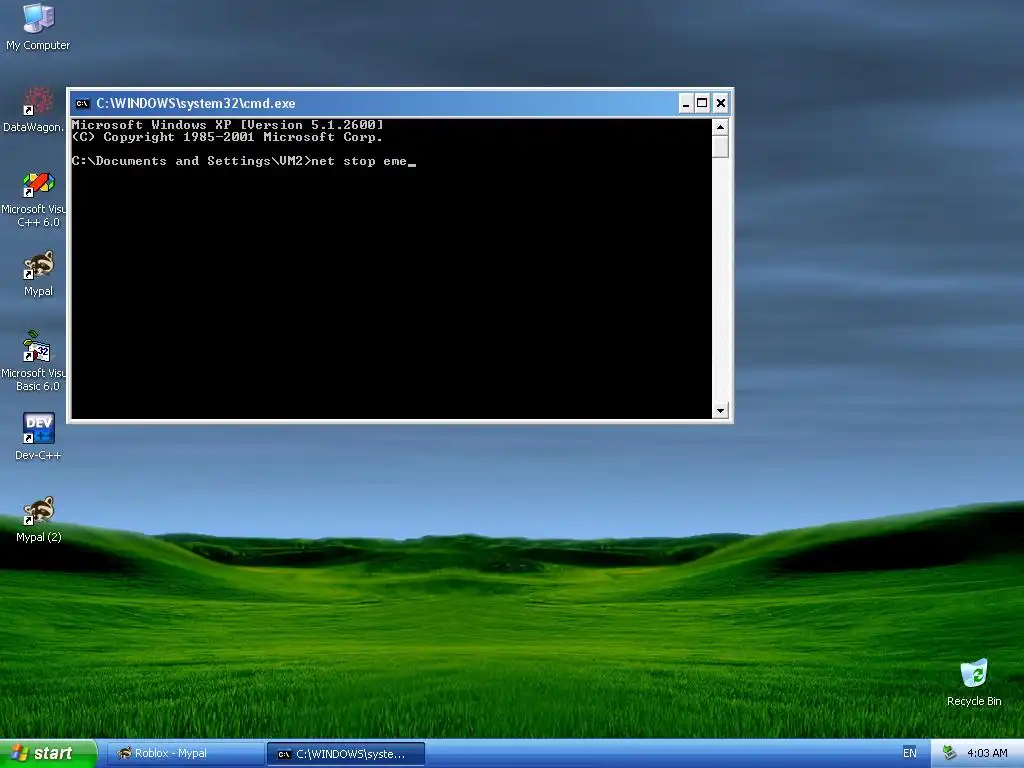This screenshot has height=768, width=1024.
Task: Select the Microsoft Visual C++ 6.0 shortcut
Action: click(x=33, y=199)
